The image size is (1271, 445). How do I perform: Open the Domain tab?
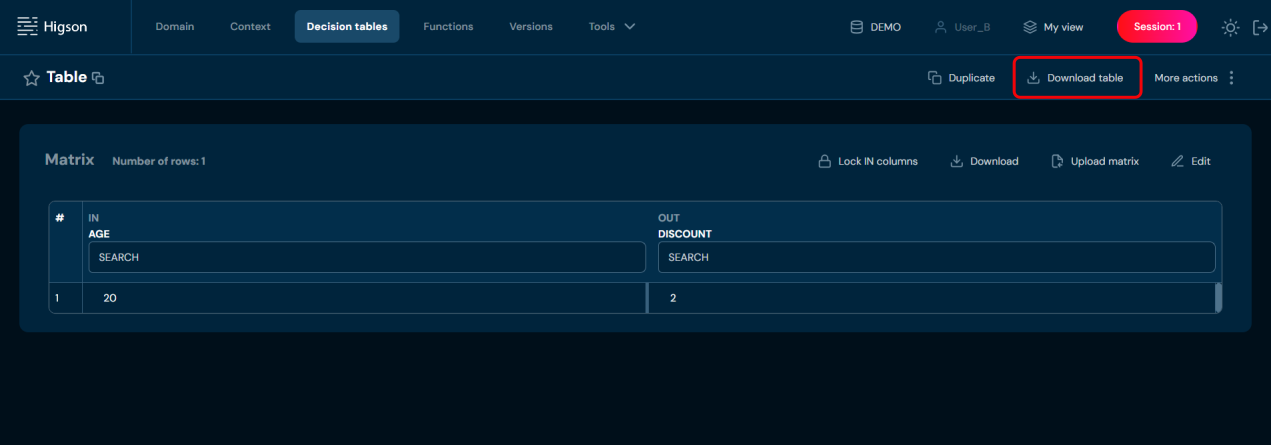point(175,27)
